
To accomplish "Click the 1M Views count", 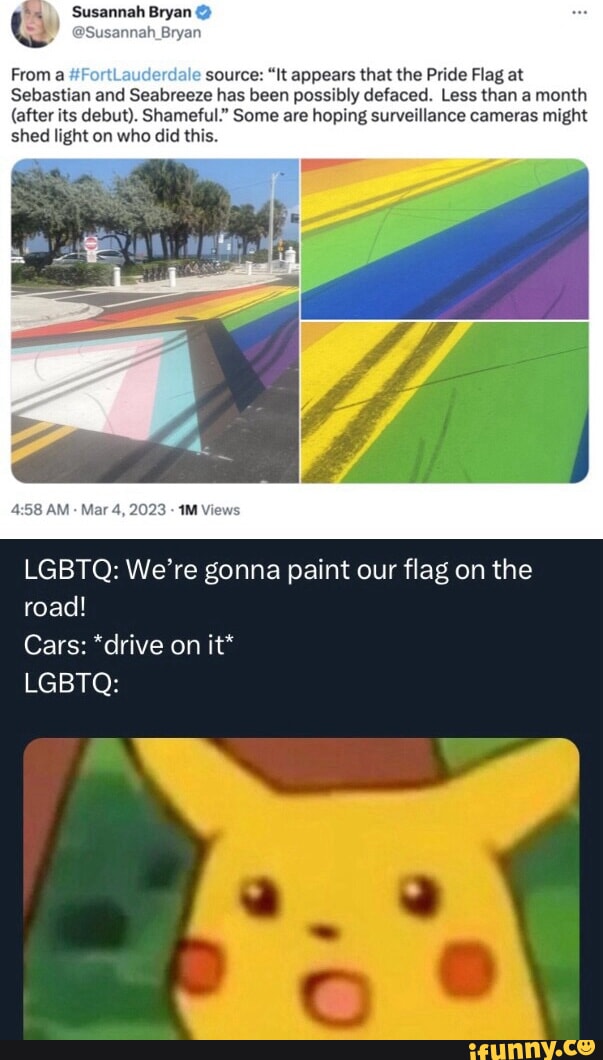I will (x=209, y=510).
